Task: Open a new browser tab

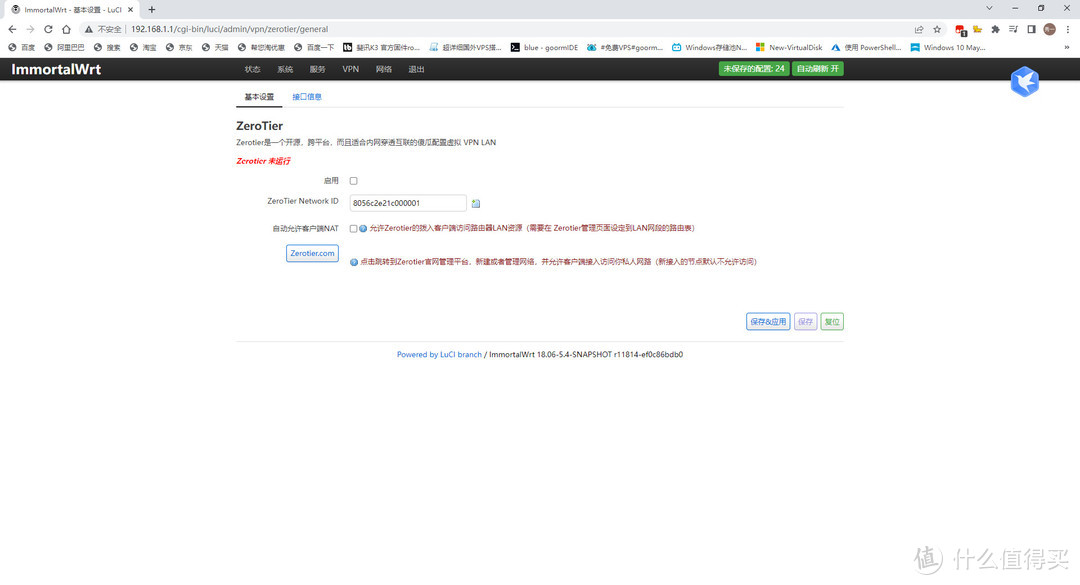Action: (152, 9)
